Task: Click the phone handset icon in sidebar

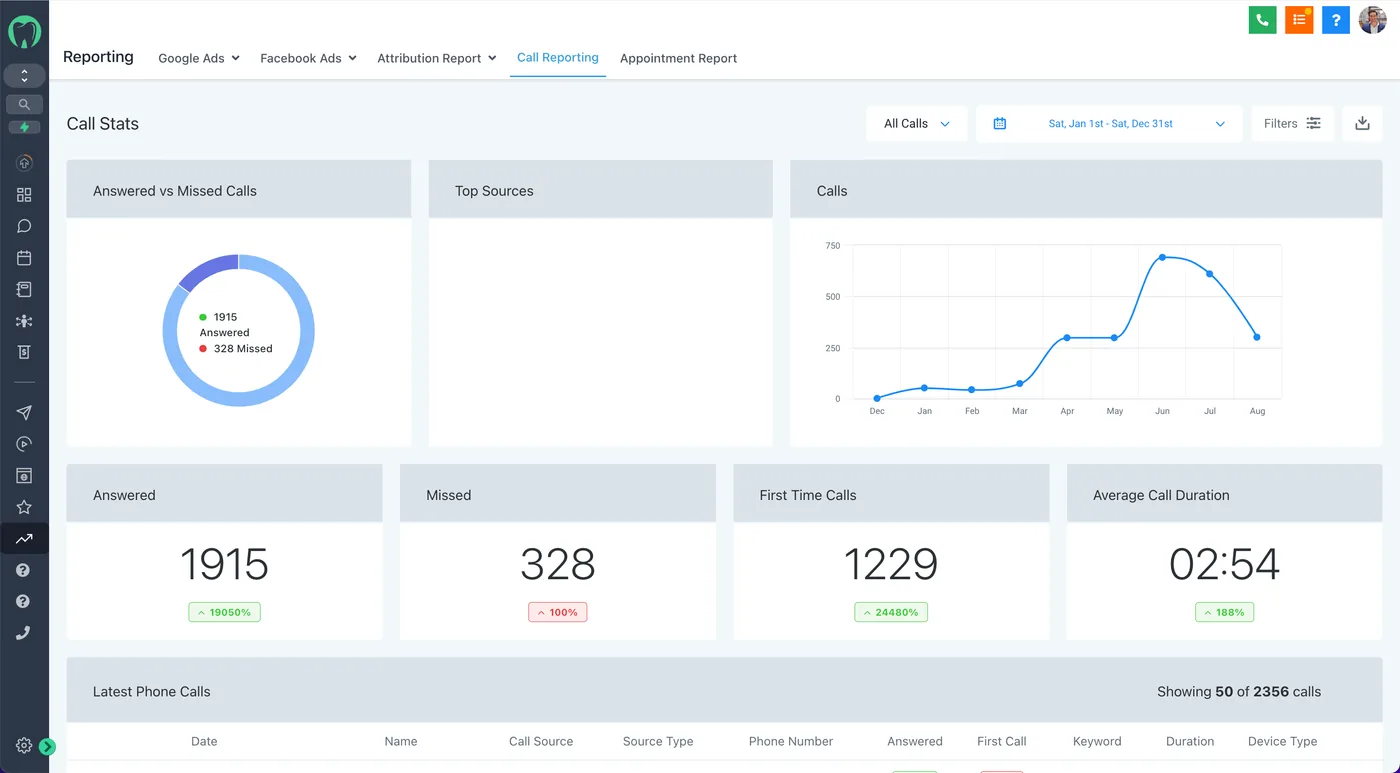Action: click(24, 633)
